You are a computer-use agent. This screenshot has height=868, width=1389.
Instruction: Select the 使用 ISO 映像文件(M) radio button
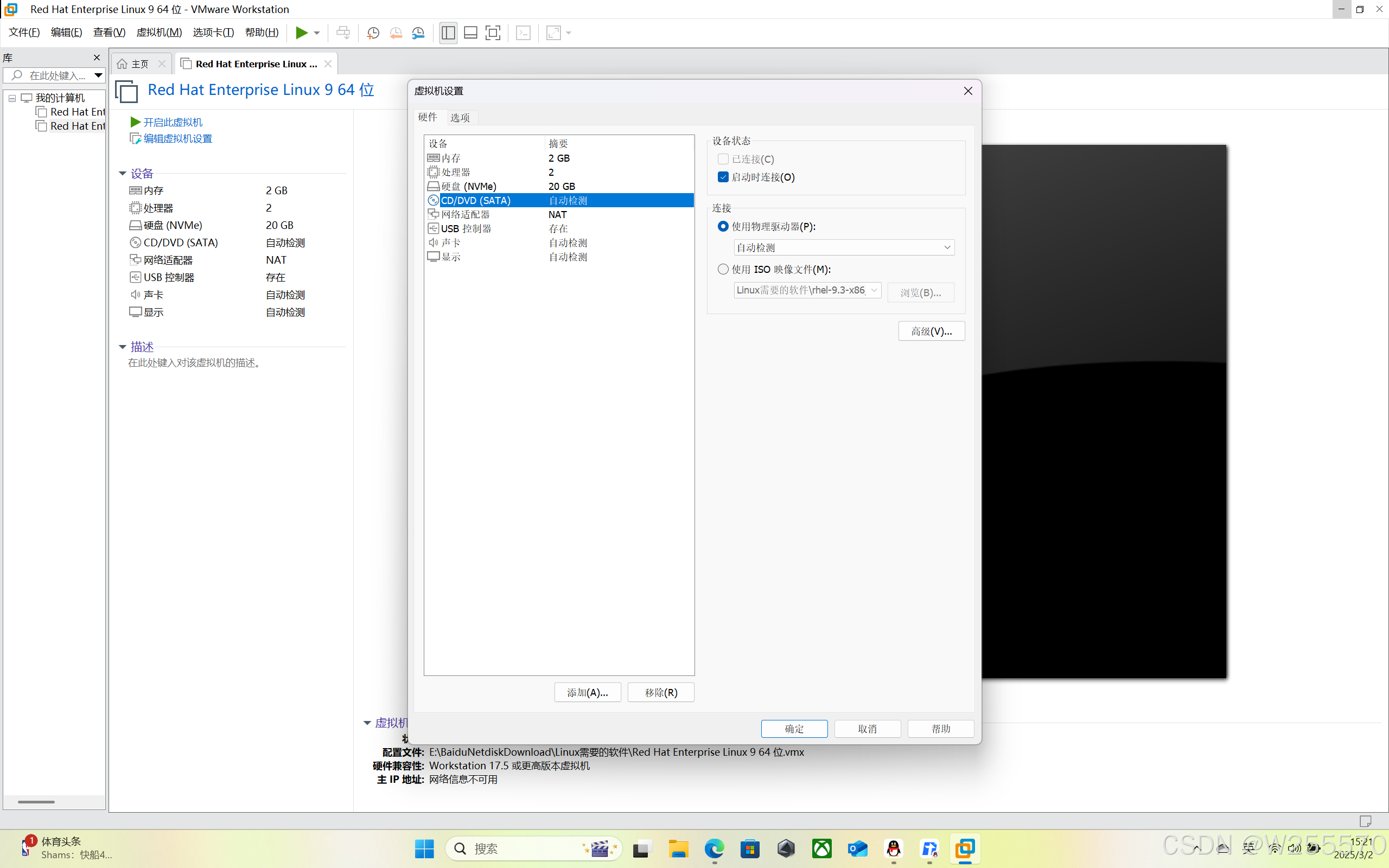tap(723, 269)
